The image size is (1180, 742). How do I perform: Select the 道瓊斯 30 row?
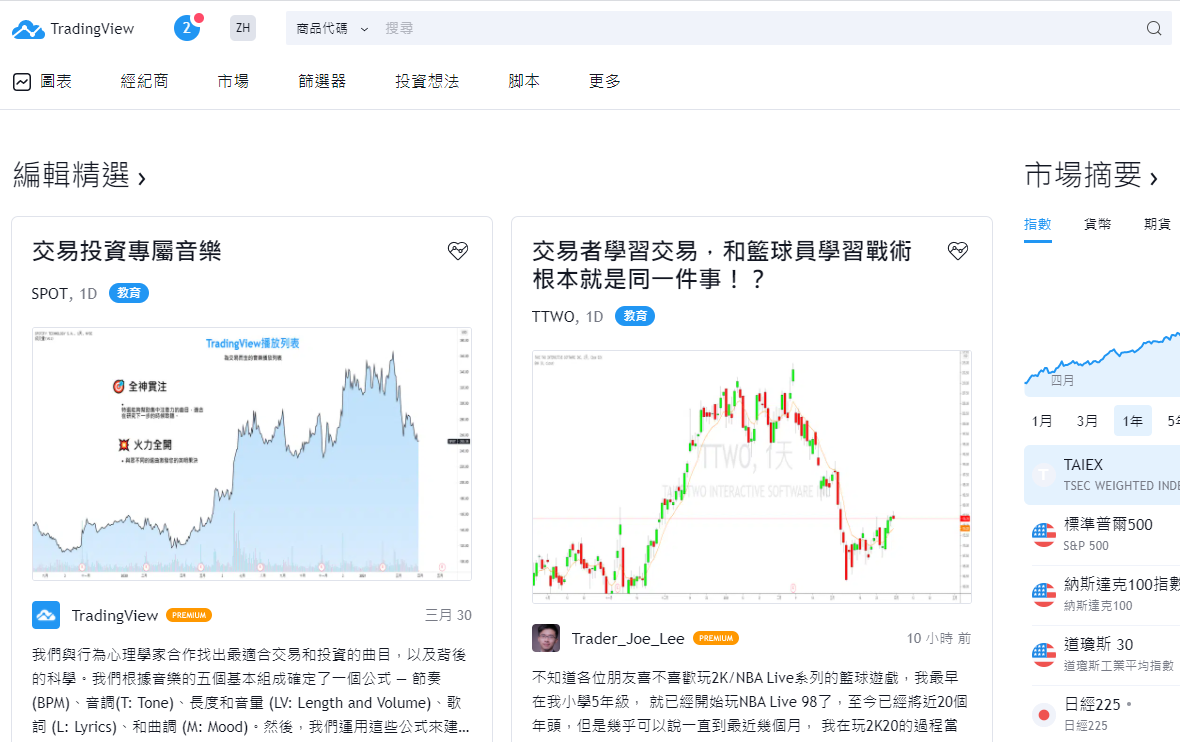click(x=1102, y=655)
